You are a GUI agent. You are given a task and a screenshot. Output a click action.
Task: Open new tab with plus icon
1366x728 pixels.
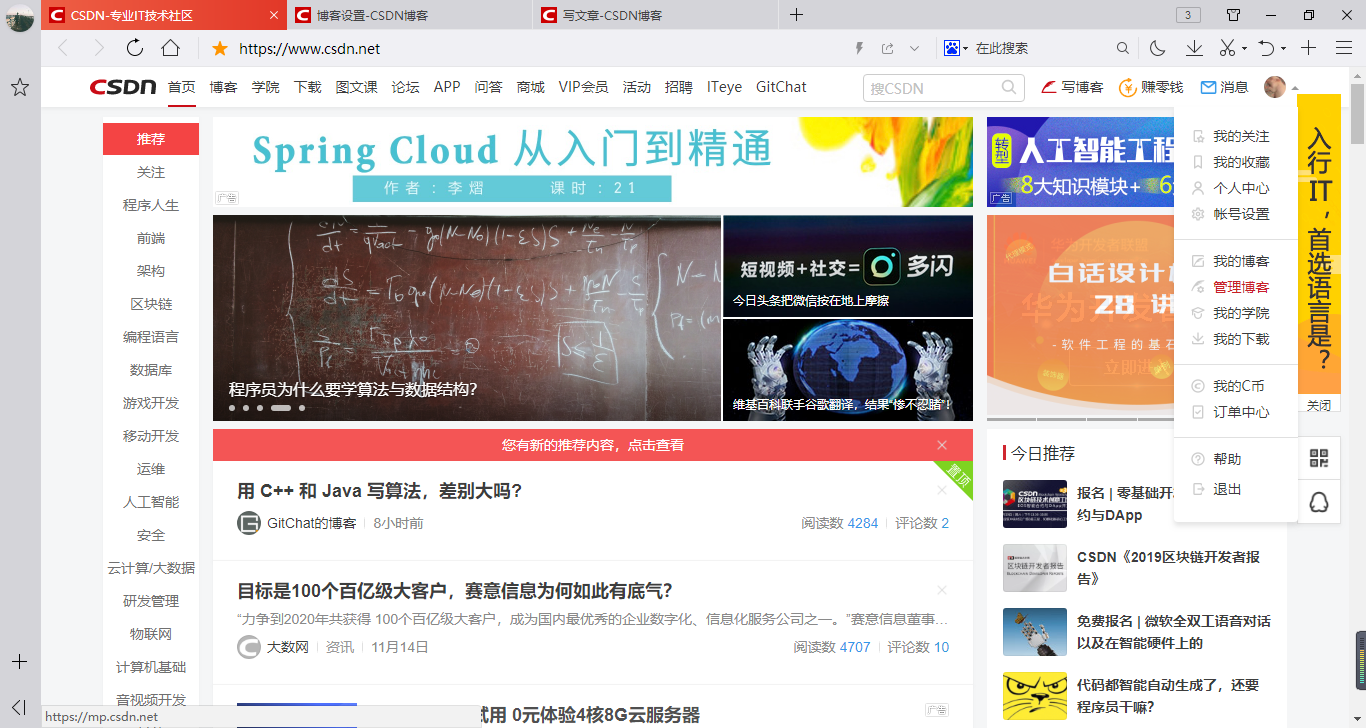point(796,15)
